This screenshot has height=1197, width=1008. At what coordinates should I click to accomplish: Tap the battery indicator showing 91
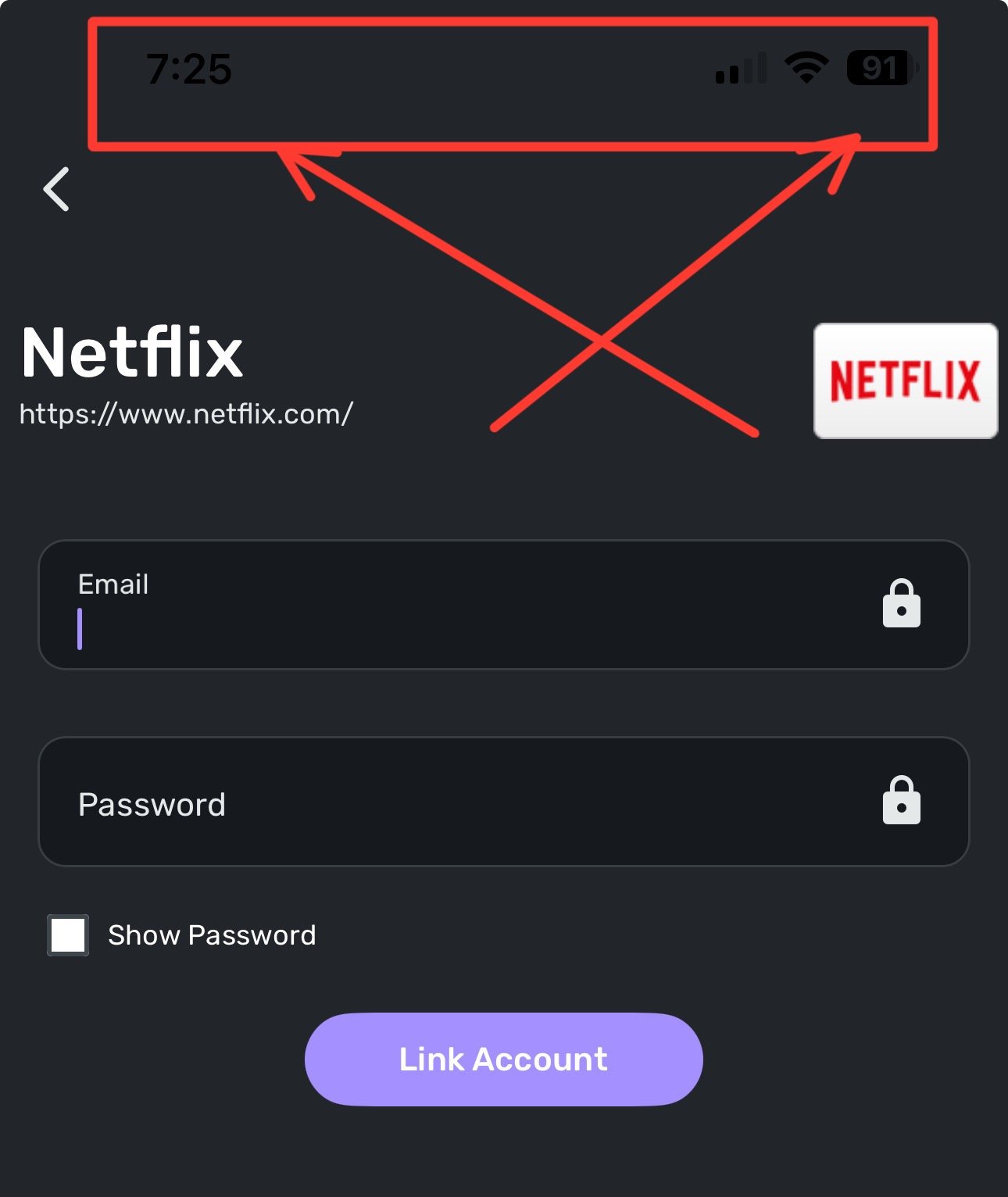coord(883,68)
